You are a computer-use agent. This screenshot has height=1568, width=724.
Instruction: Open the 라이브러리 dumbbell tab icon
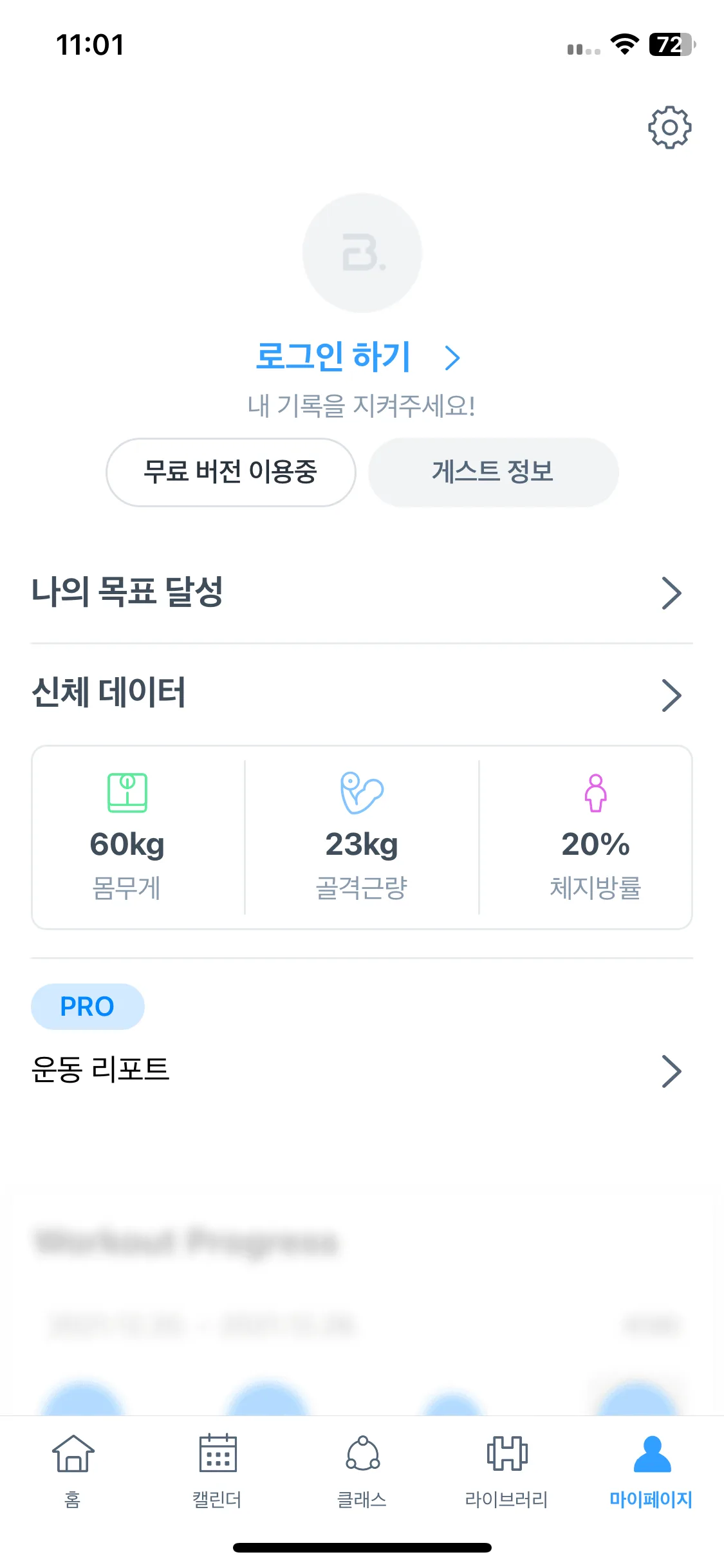pyautogui.click(x=507, y=1454)
